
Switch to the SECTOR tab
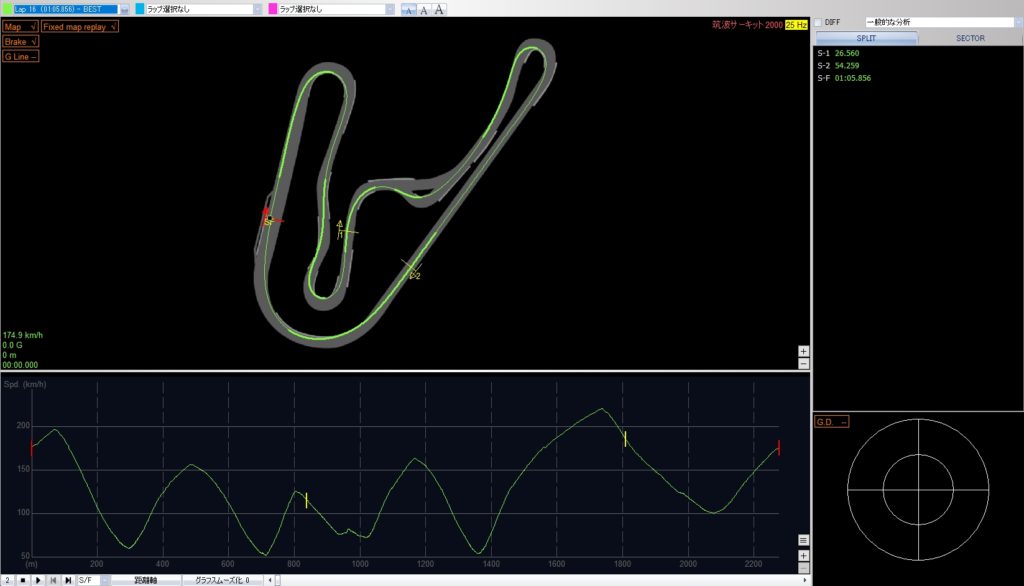pos(970,38)
